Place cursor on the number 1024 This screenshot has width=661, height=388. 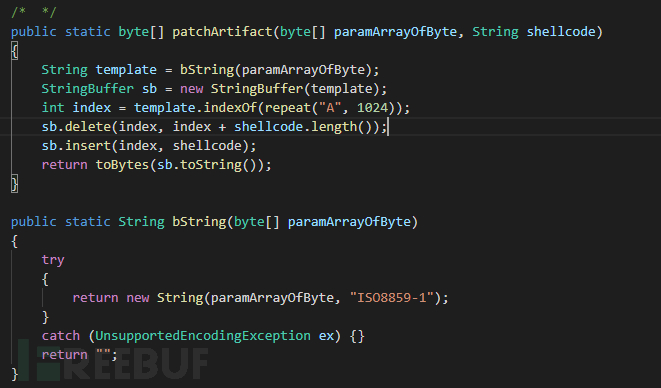[372, 108]
